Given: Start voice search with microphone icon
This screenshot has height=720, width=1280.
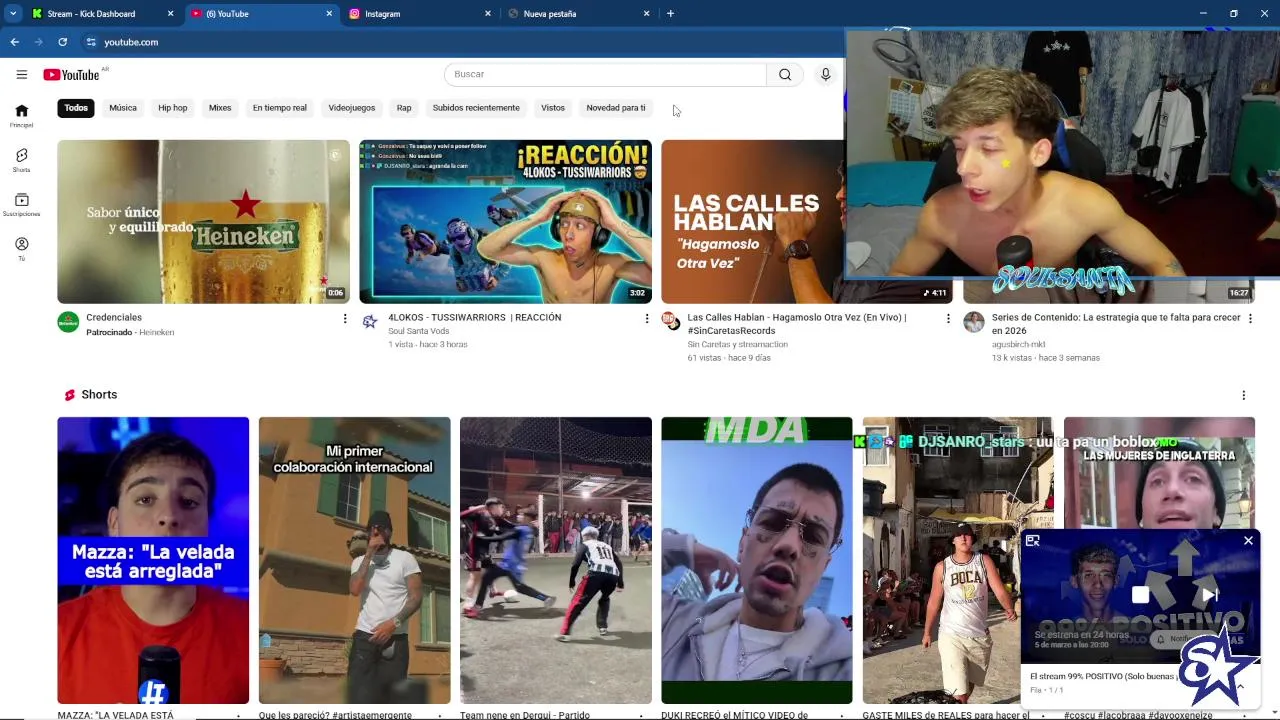Looking at the screenshot, I should [825, 74].
